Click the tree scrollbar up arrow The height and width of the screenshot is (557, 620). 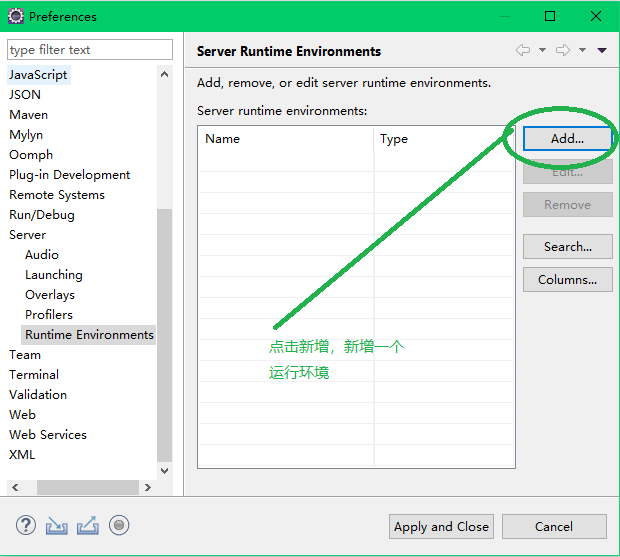[164, 74]
